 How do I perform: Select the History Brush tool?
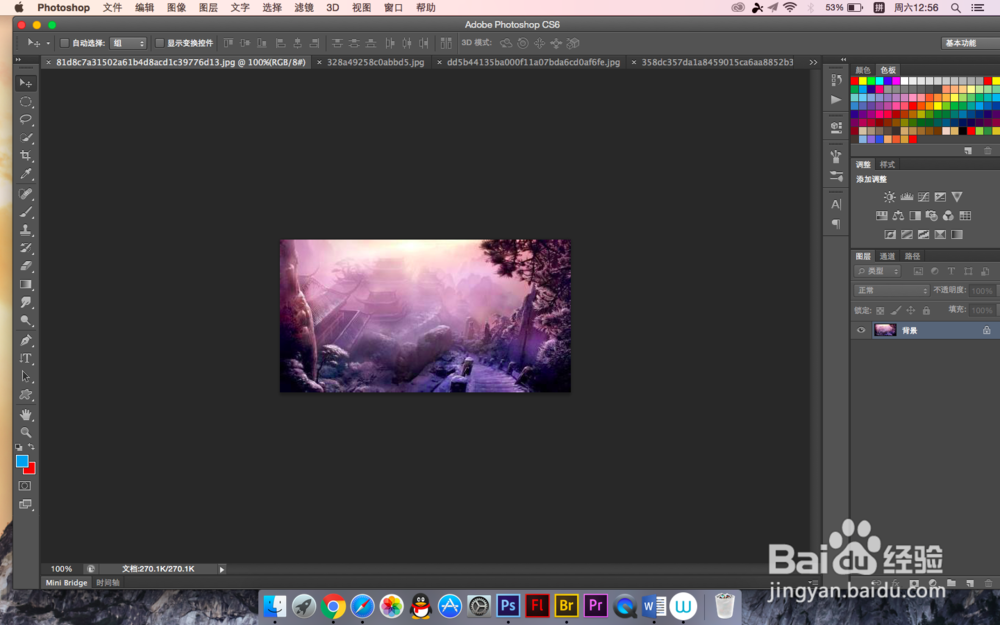coord(26,247)
